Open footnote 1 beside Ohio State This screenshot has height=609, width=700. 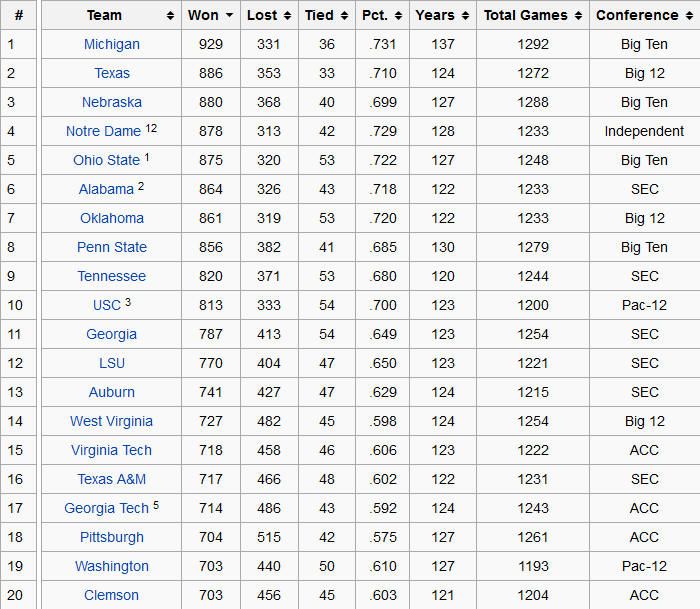147,157
